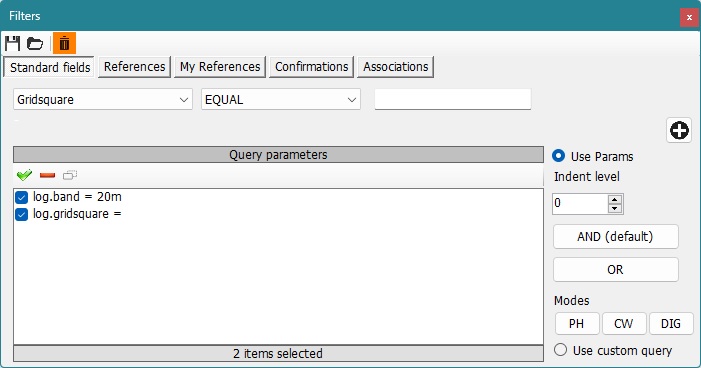Screen dimensions: 701x368
Task: Open the References tab
Action: 135,67
